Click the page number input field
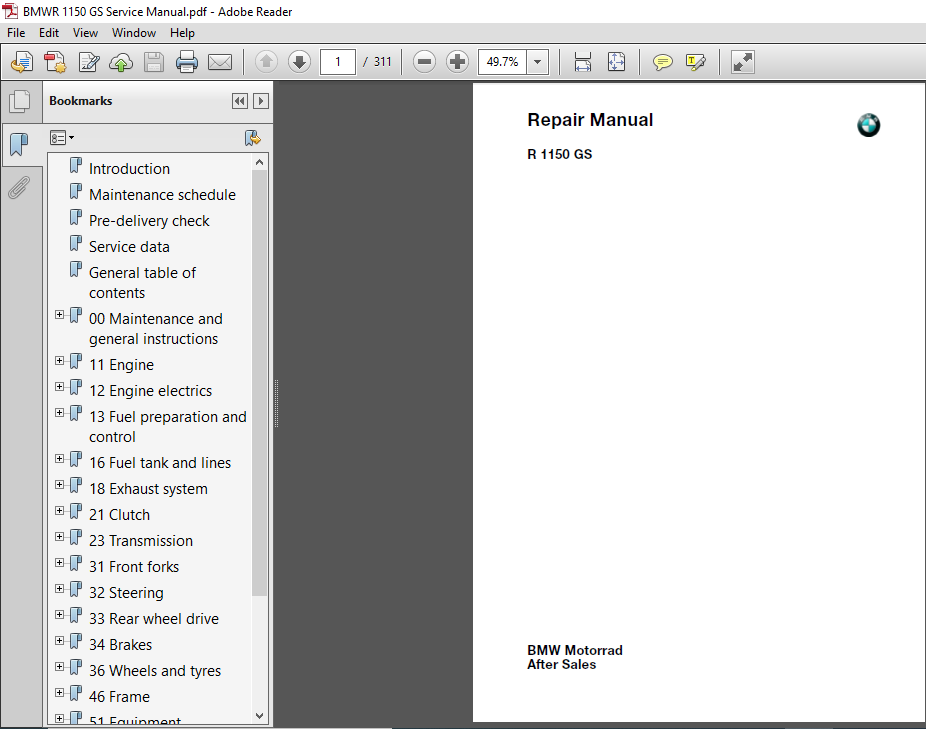 pyautogui.click(x=338, y=61)
